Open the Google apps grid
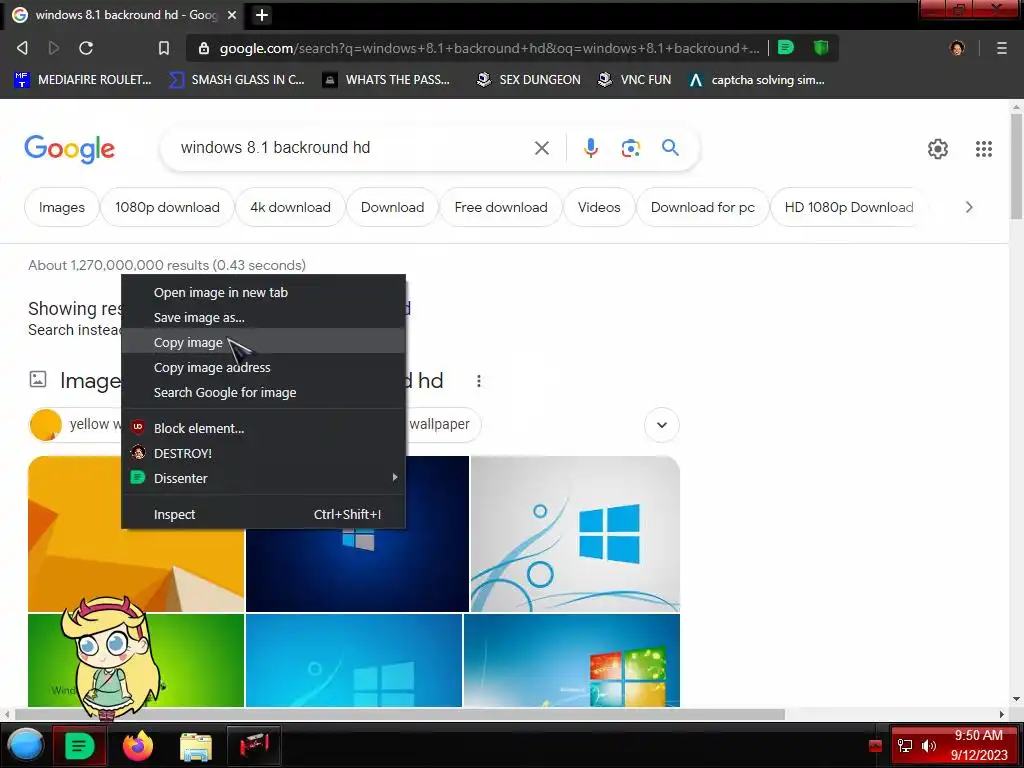This screenshot has width=1024, height=768. pos(984,149)
